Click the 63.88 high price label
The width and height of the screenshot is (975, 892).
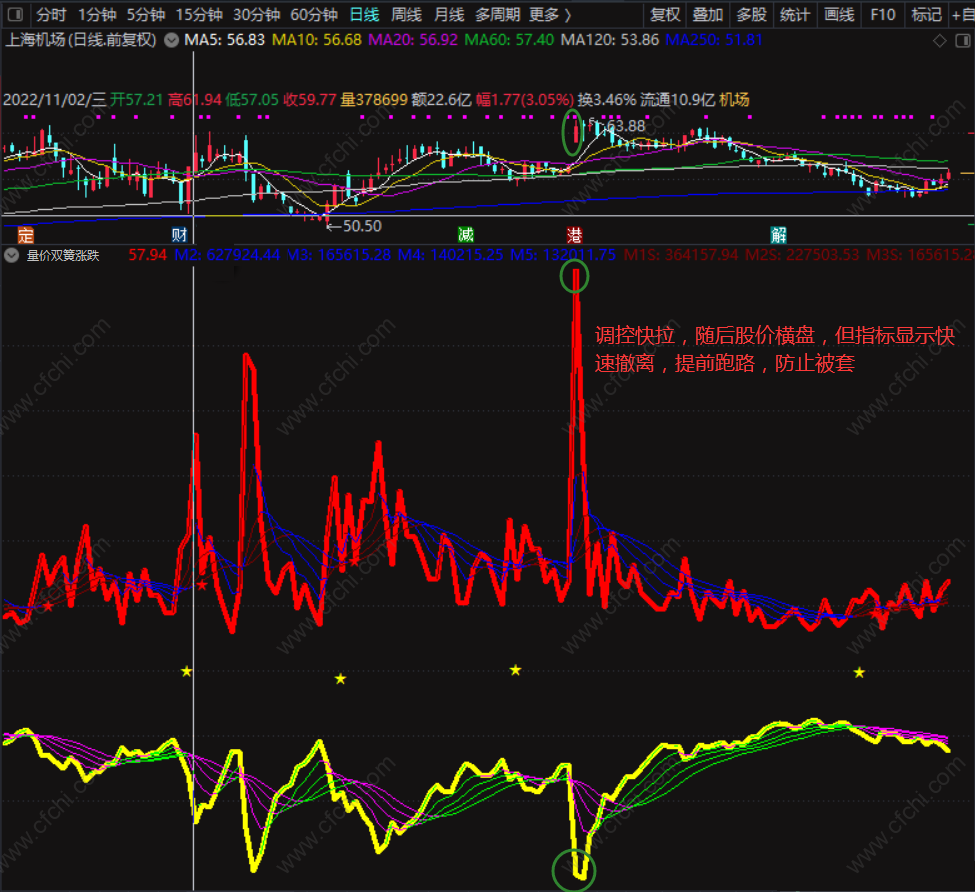tap(626, 126)
